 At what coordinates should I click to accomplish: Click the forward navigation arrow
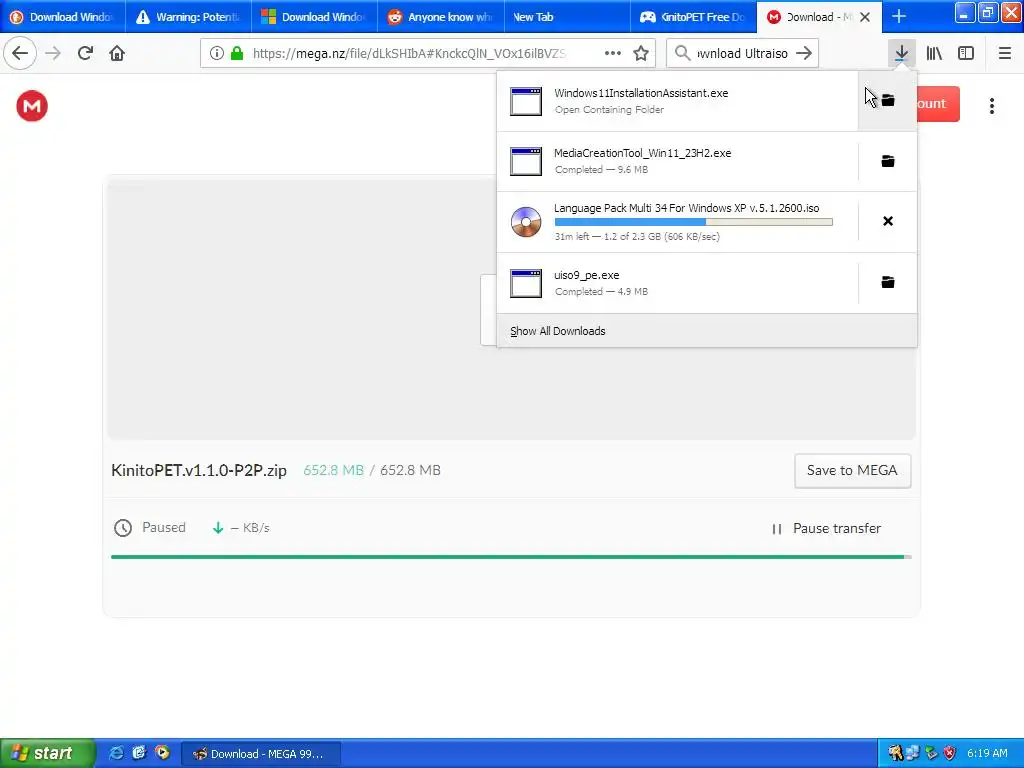click(x=54, y=53)
